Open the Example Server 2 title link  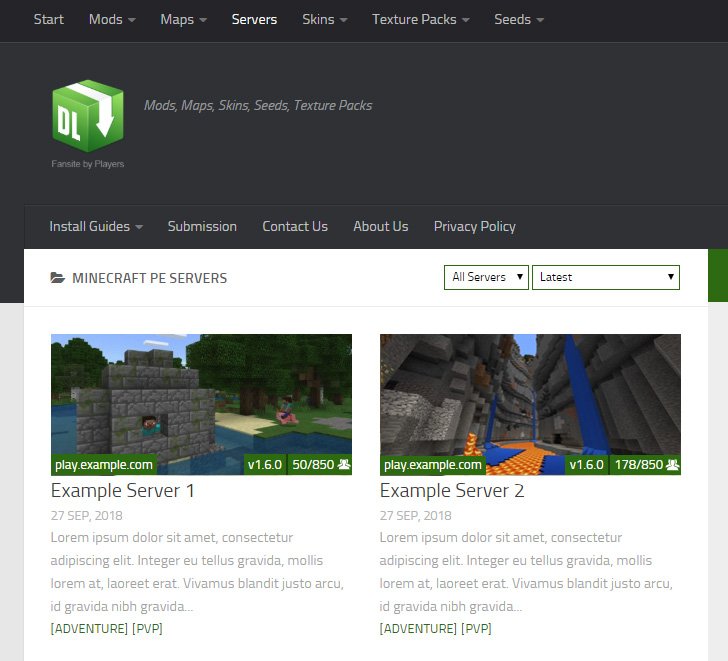452,491
